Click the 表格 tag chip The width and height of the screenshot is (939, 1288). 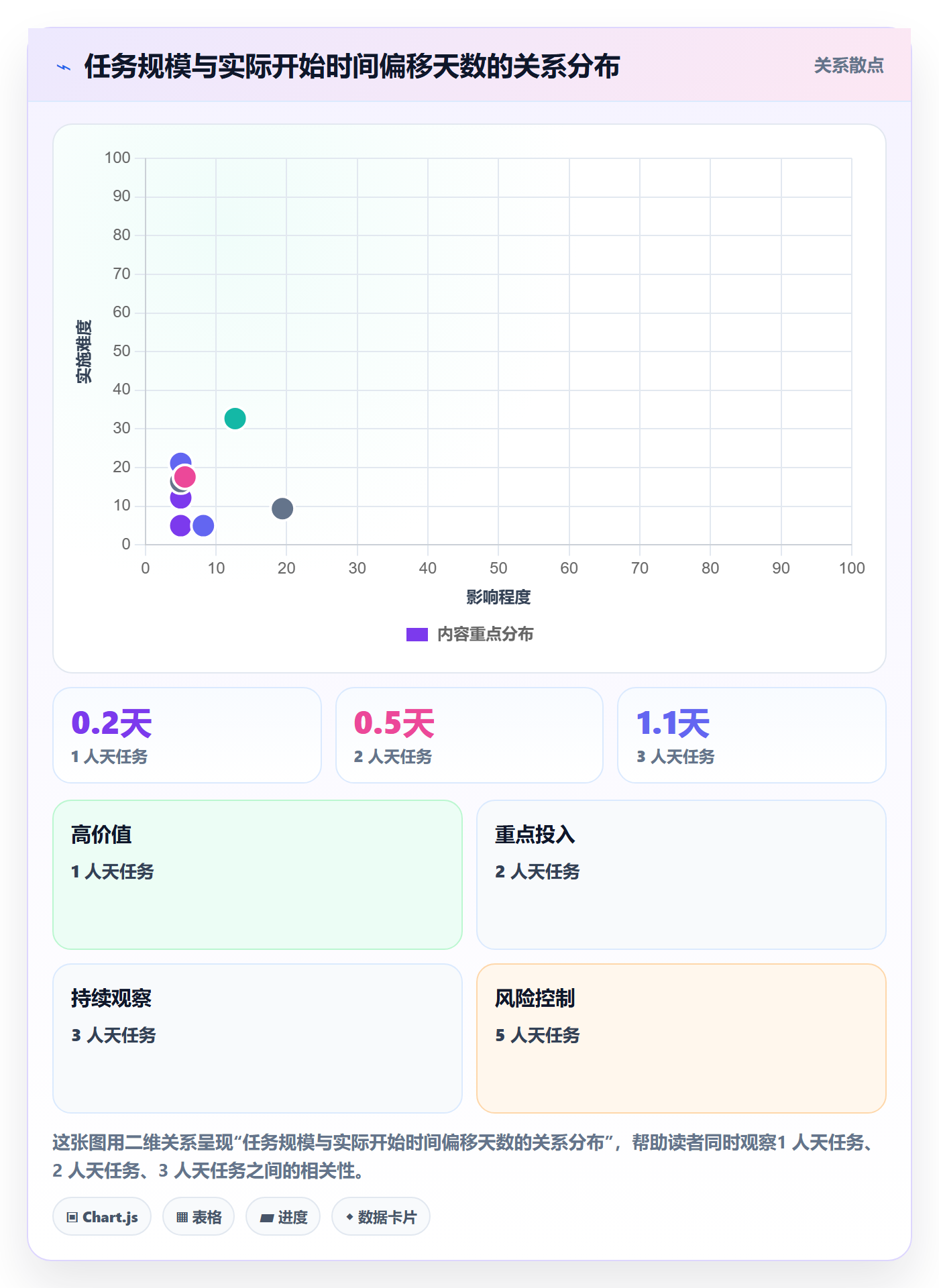click(199, 1217)
